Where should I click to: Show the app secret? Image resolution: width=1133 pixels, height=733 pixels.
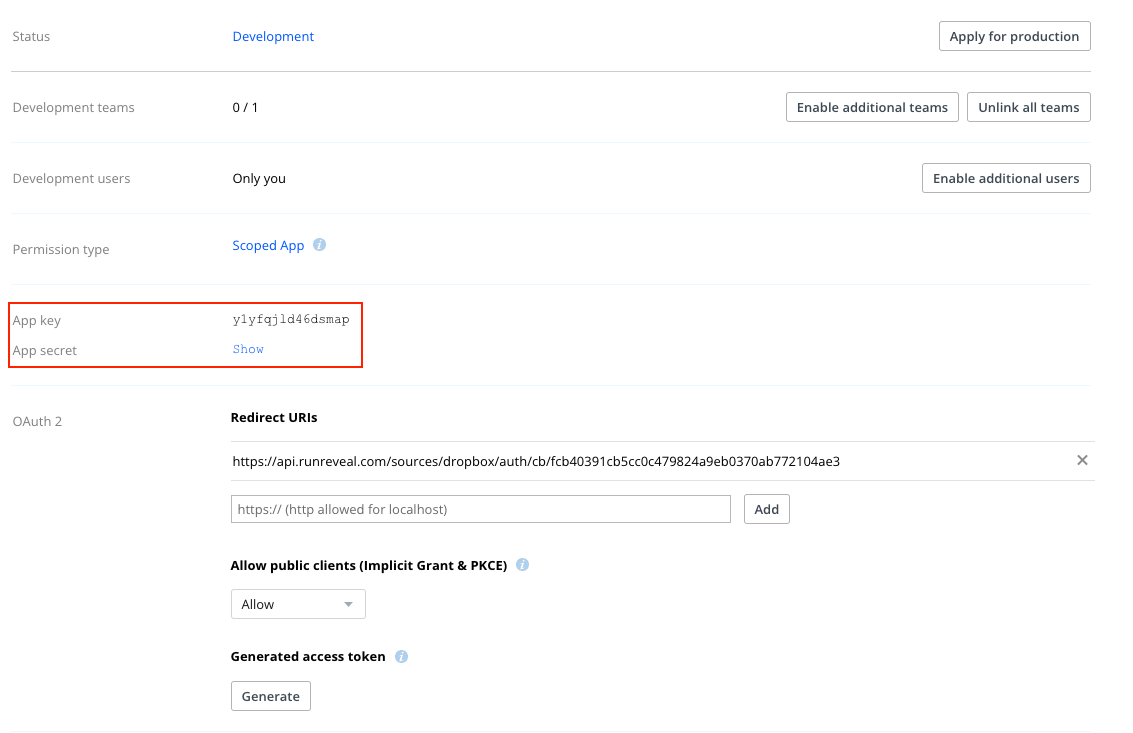247,349
